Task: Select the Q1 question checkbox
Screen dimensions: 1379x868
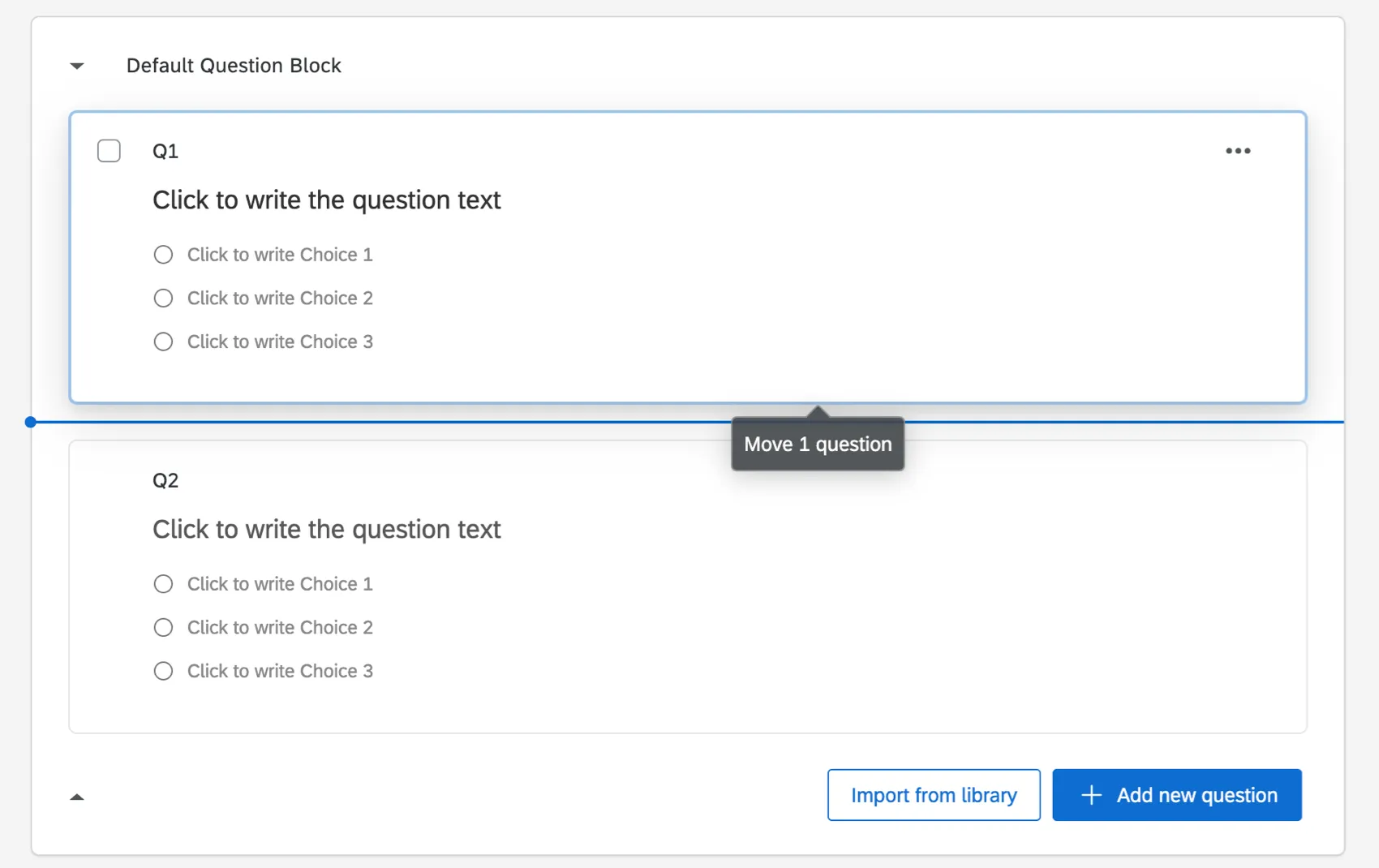Action: click(109, 151)
